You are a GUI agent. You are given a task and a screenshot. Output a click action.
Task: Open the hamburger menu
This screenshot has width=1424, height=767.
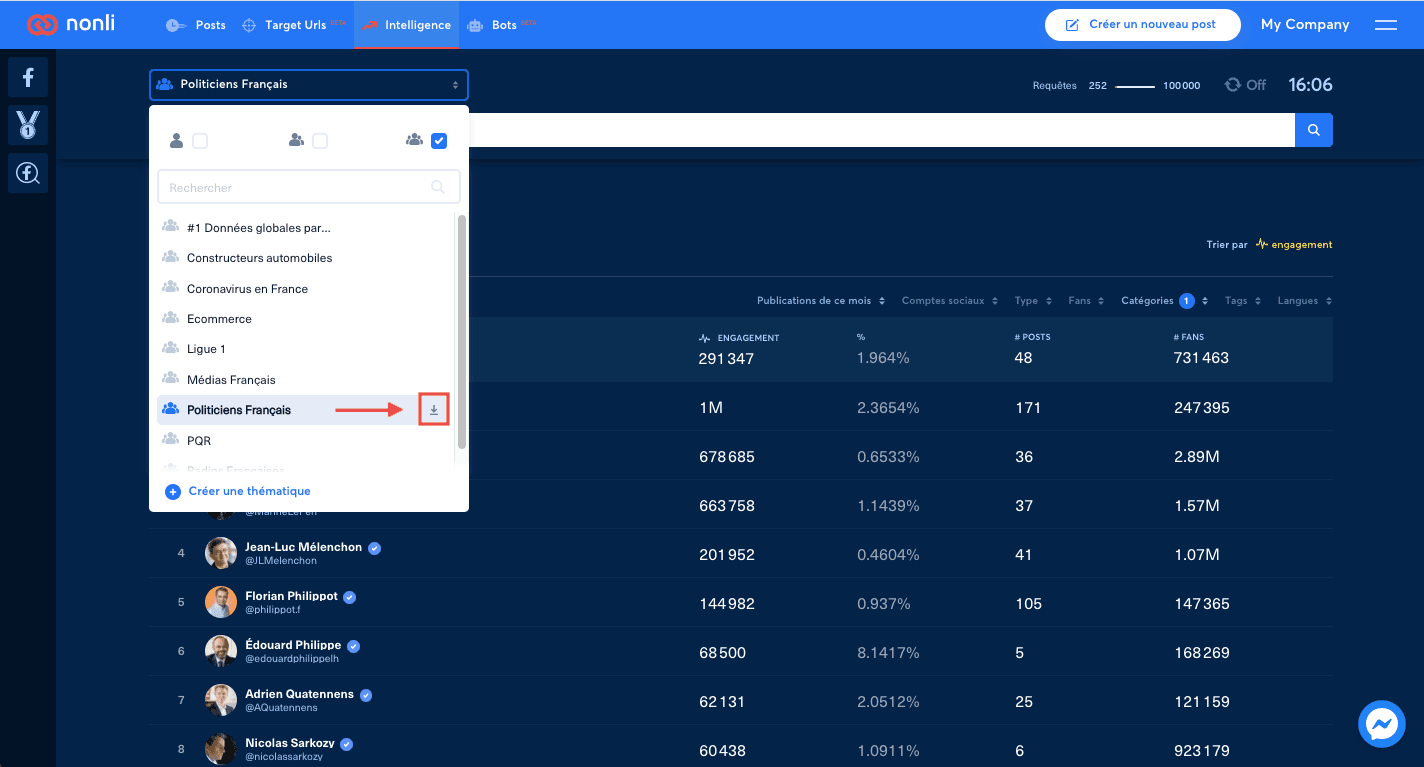(x=1386, y=25)
